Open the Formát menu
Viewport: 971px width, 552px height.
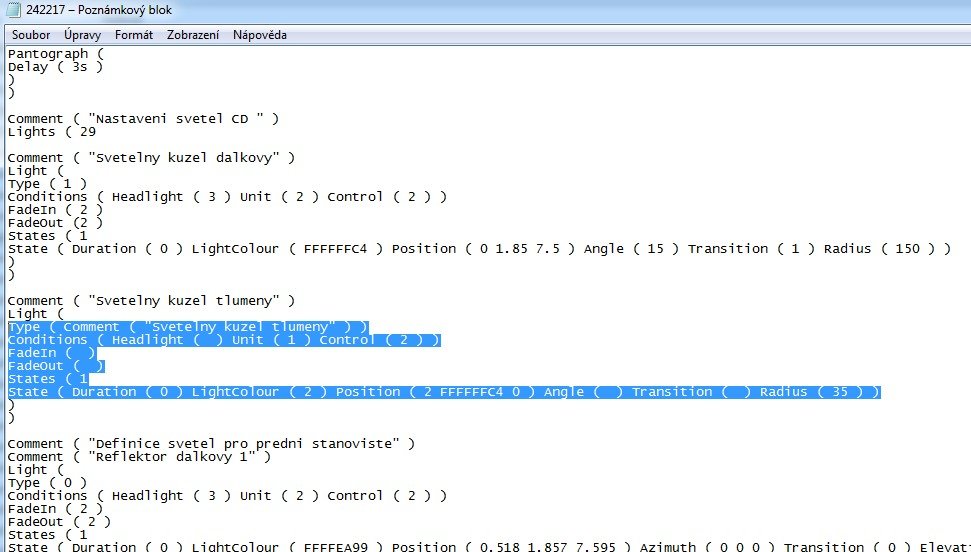pos(134,35)
